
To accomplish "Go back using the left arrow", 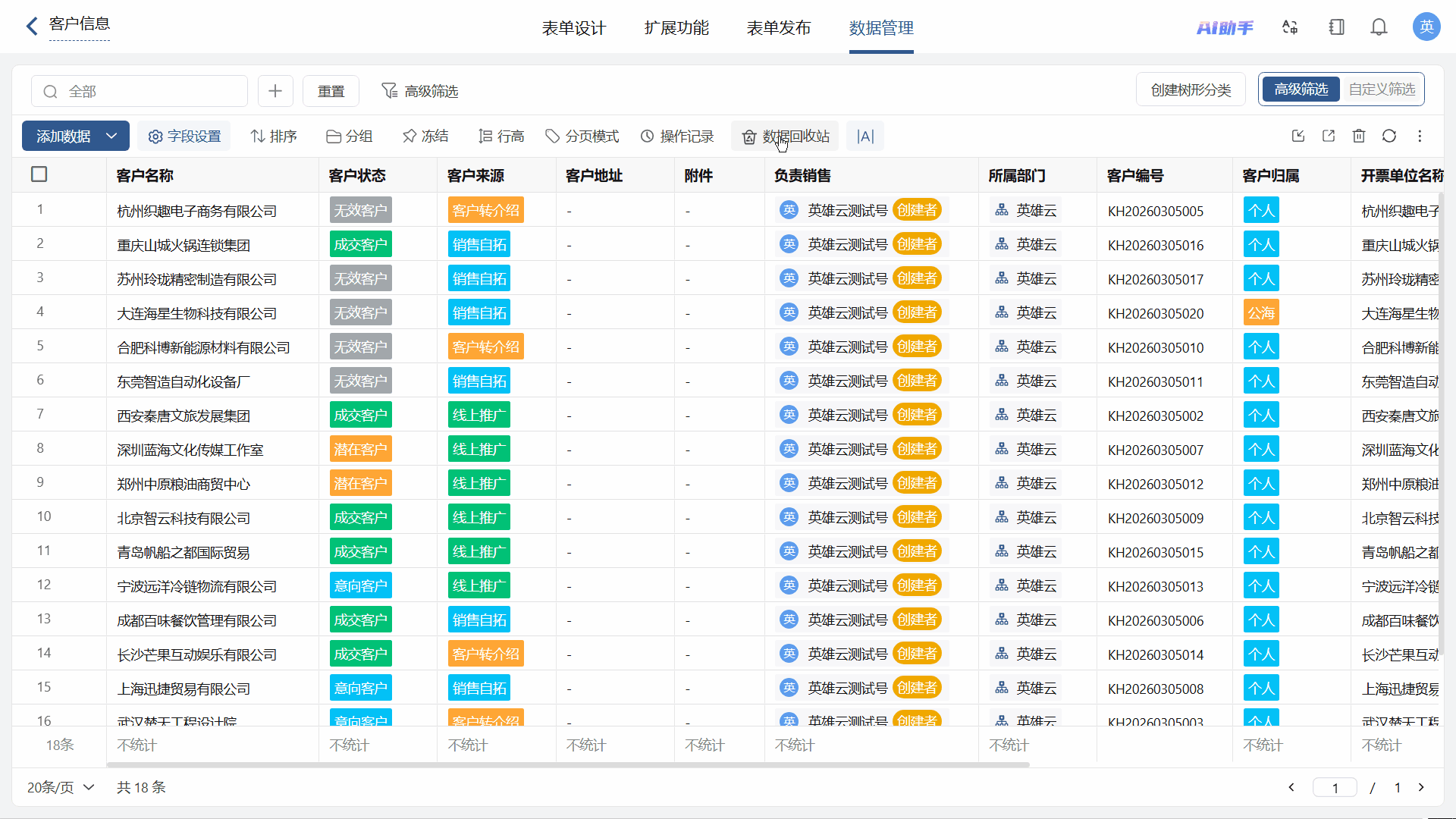I will [32, 27].
